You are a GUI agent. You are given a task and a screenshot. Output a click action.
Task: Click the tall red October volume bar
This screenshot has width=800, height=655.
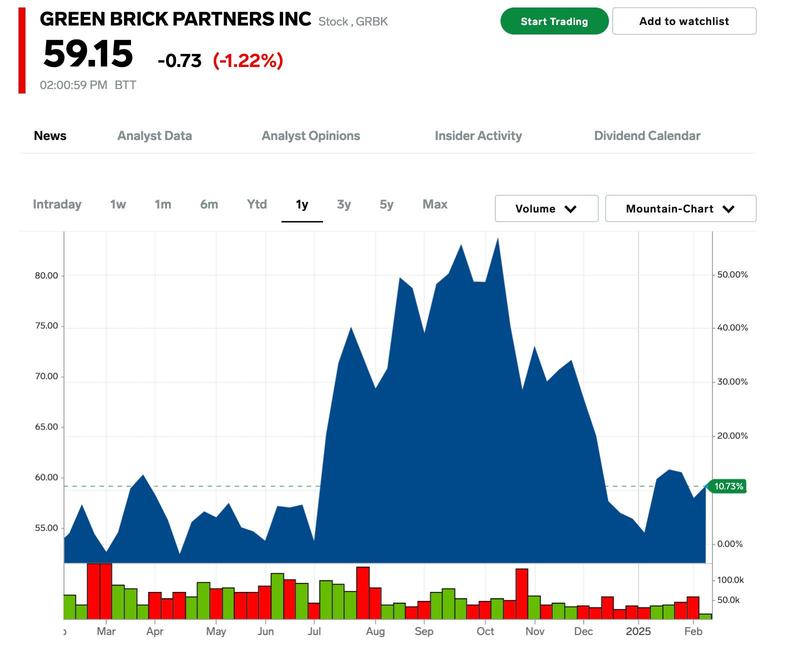point(521,593)
